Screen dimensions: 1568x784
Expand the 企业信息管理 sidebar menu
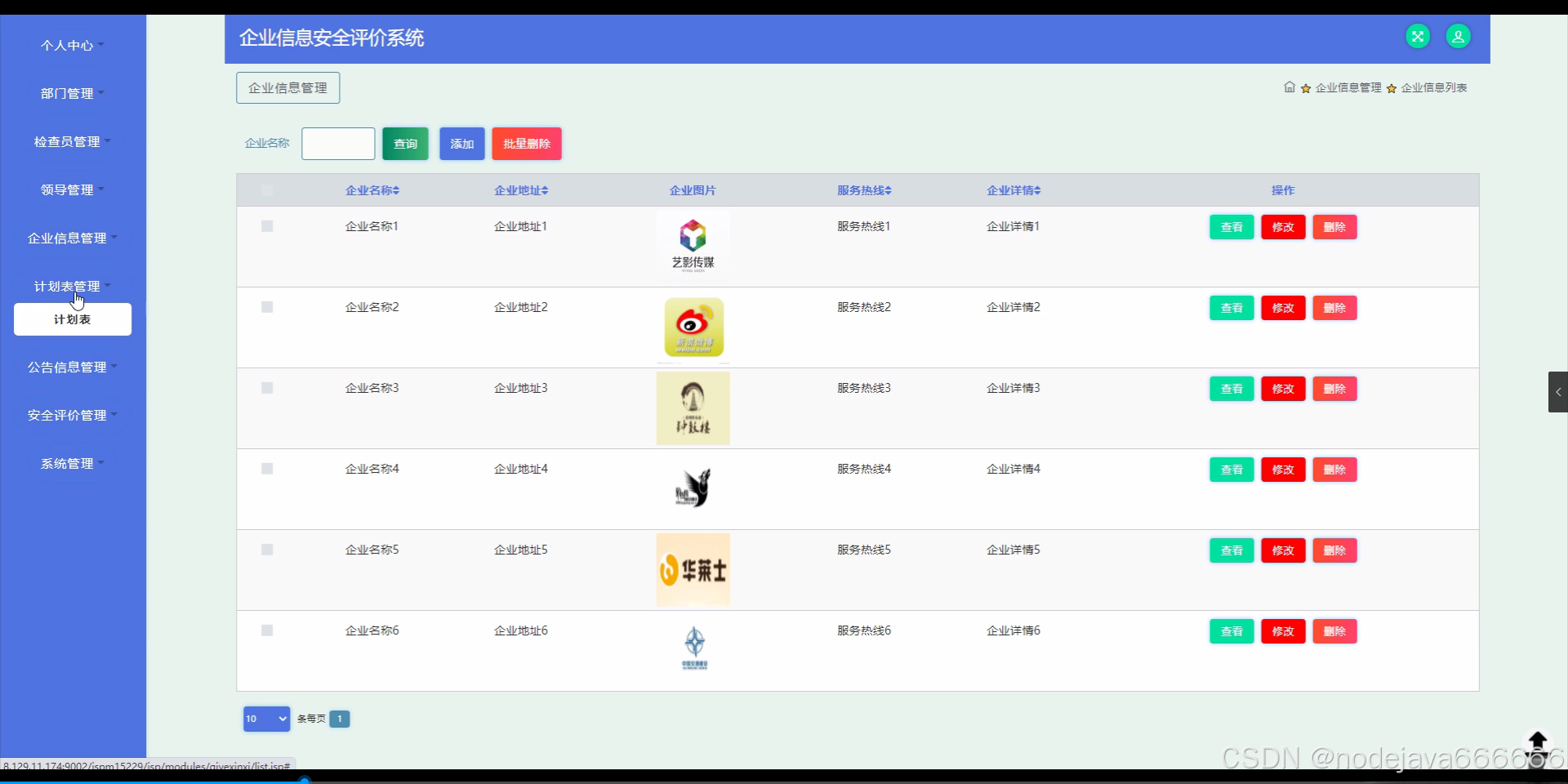pos(73,238)
